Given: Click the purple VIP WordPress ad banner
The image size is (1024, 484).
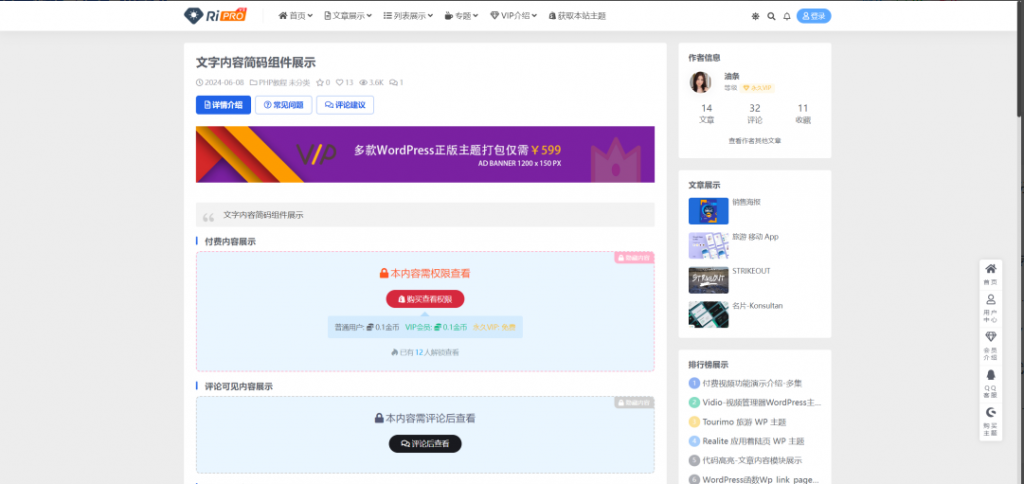Looking at the screenshot, I should click(425, 154).
